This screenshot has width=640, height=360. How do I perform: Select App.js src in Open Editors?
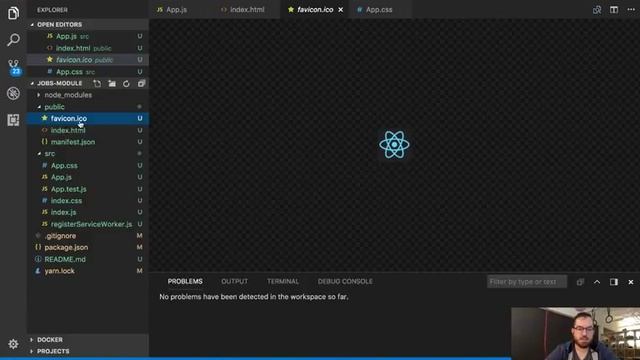pyautogui.click(x=88, y=36)
